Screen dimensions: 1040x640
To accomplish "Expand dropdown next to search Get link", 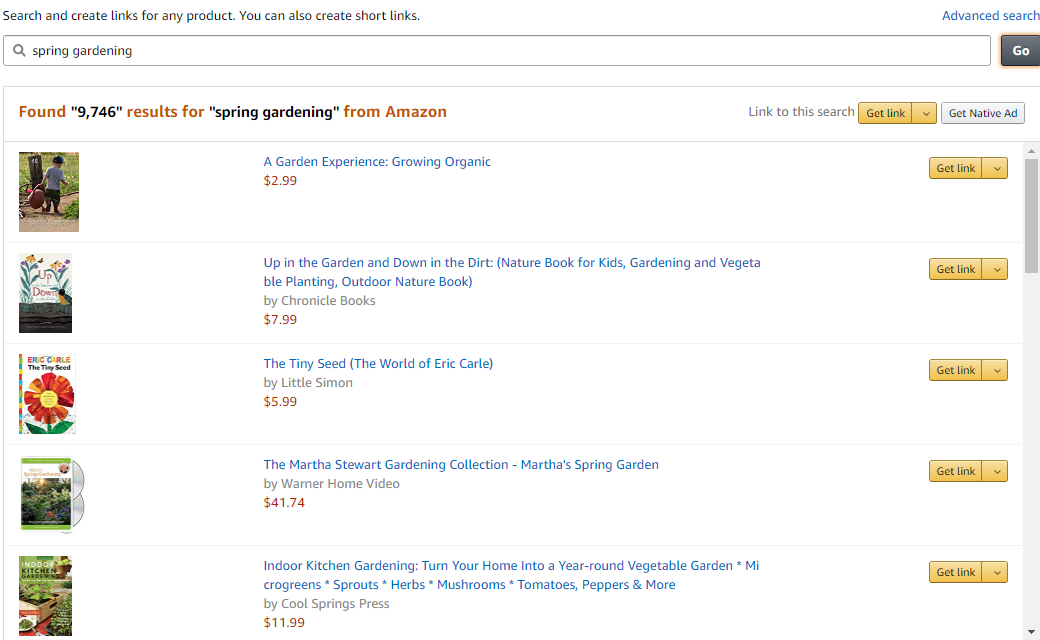I will [926, 113].
